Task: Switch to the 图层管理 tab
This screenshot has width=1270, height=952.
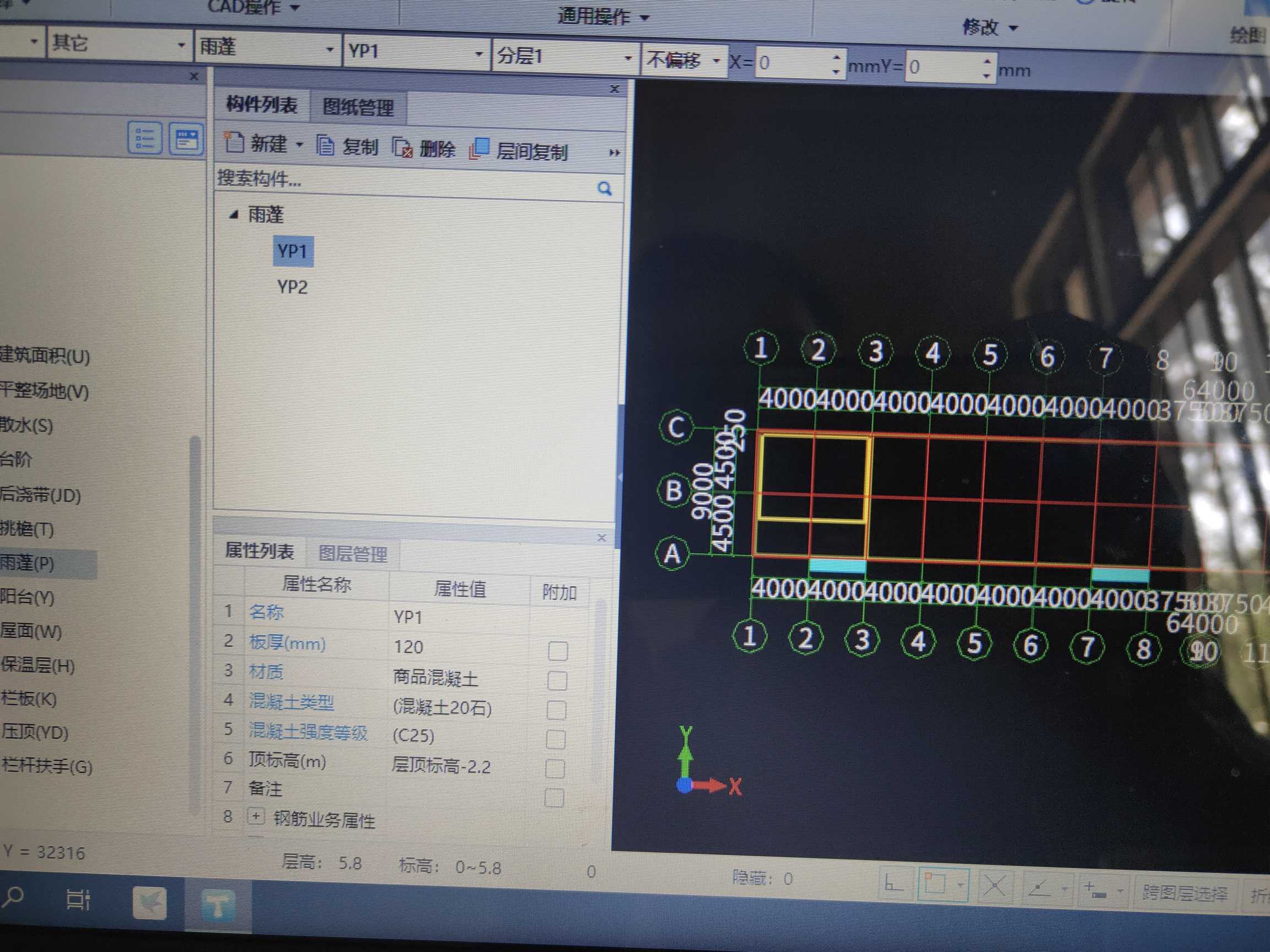Action: pyautogui.click(x=353, y=553)
